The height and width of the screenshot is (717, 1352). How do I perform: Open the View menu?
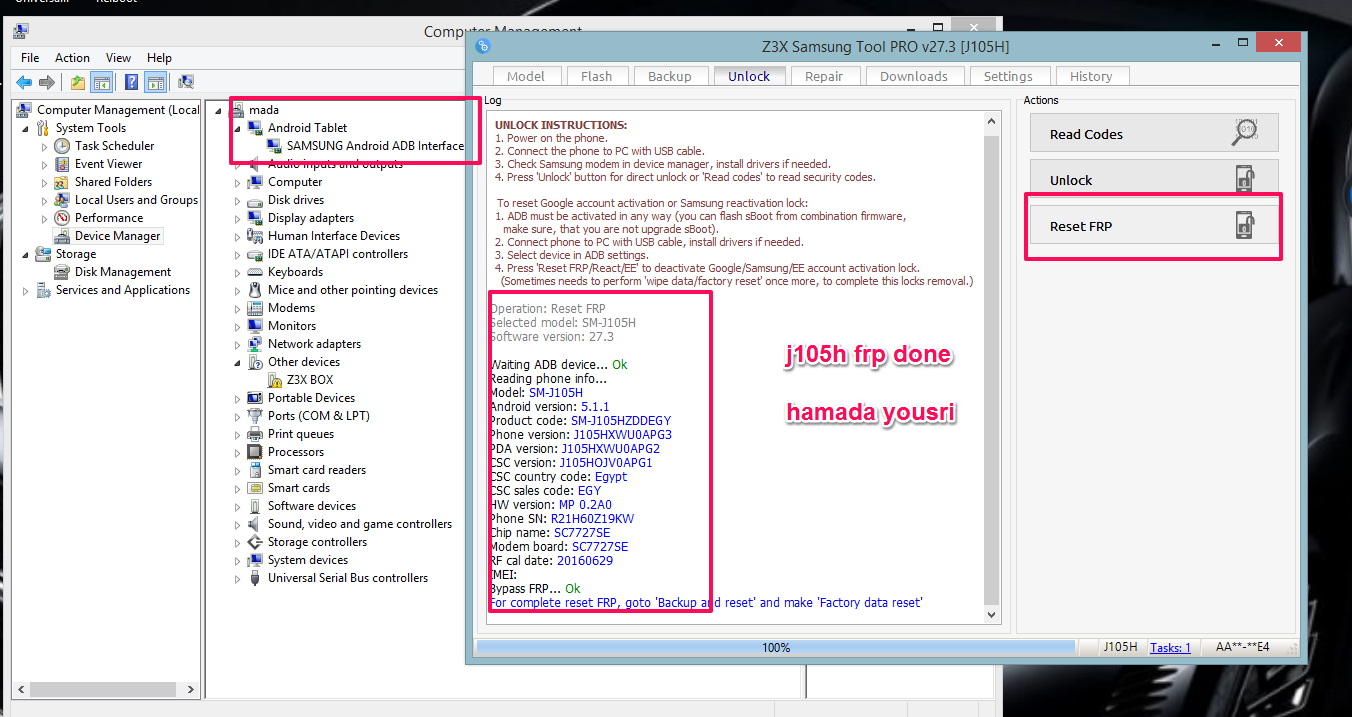click(118, 58)
